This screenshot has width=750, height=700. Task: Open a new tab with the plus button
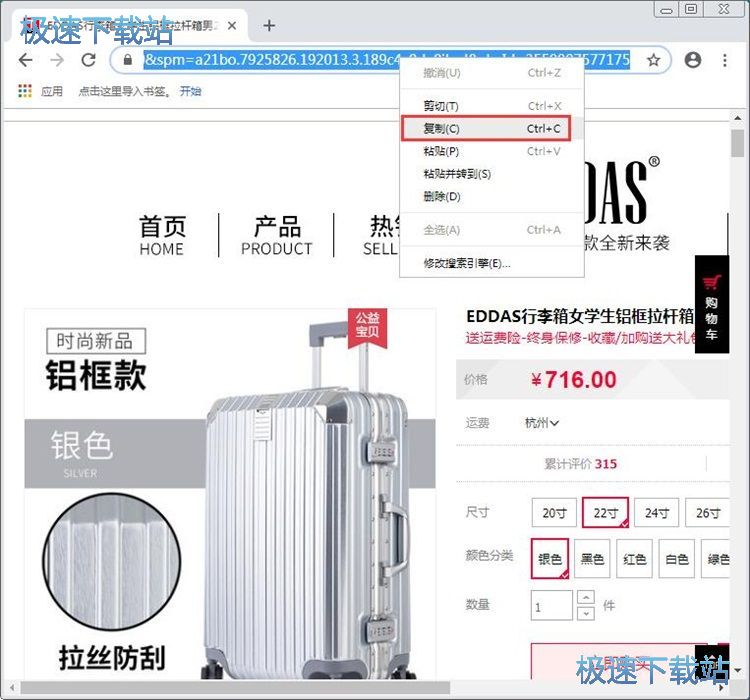tap(269, 25)
